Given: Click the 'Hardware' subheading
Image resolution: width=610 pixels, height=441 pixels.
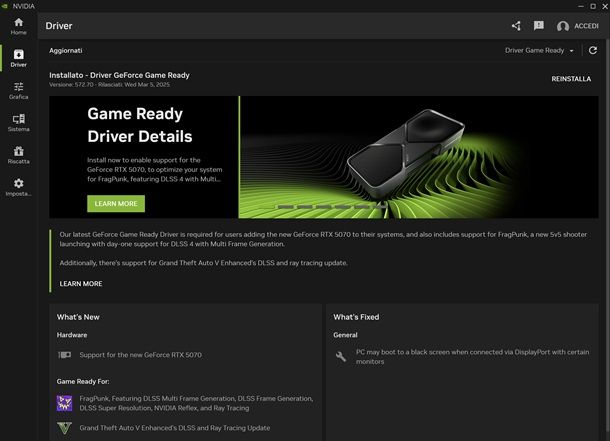Looking at the screenshot, I should pos(72,335).
